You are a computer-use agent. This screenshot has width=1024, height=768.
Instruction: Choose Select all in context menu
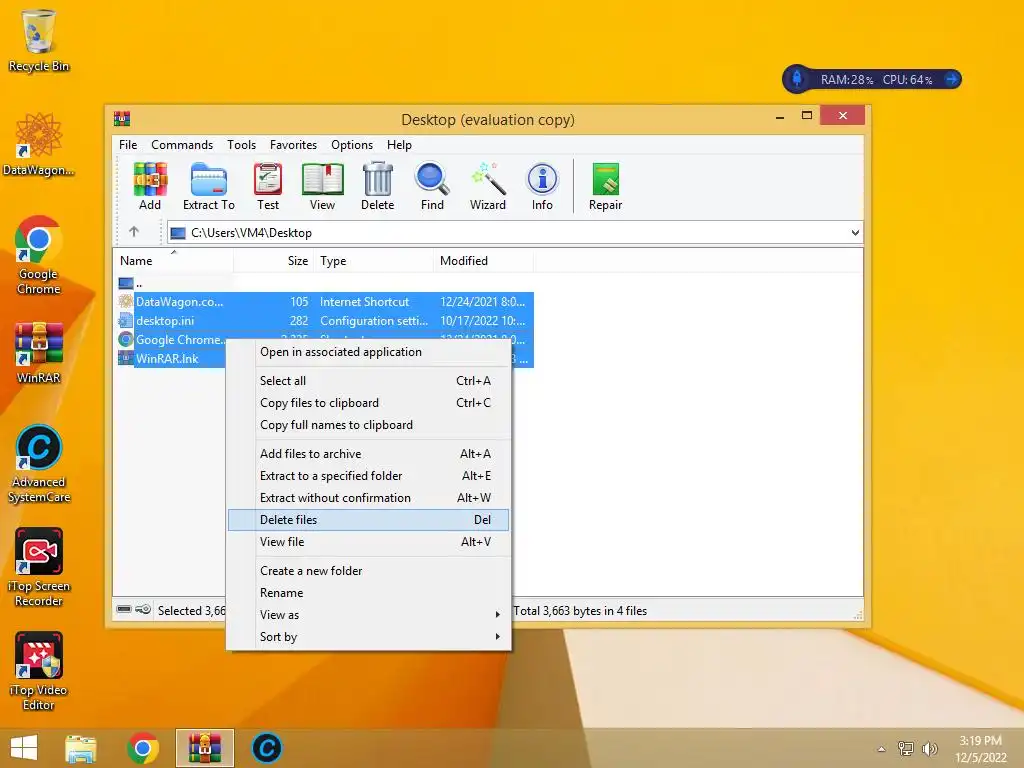(x=369, y=381)
